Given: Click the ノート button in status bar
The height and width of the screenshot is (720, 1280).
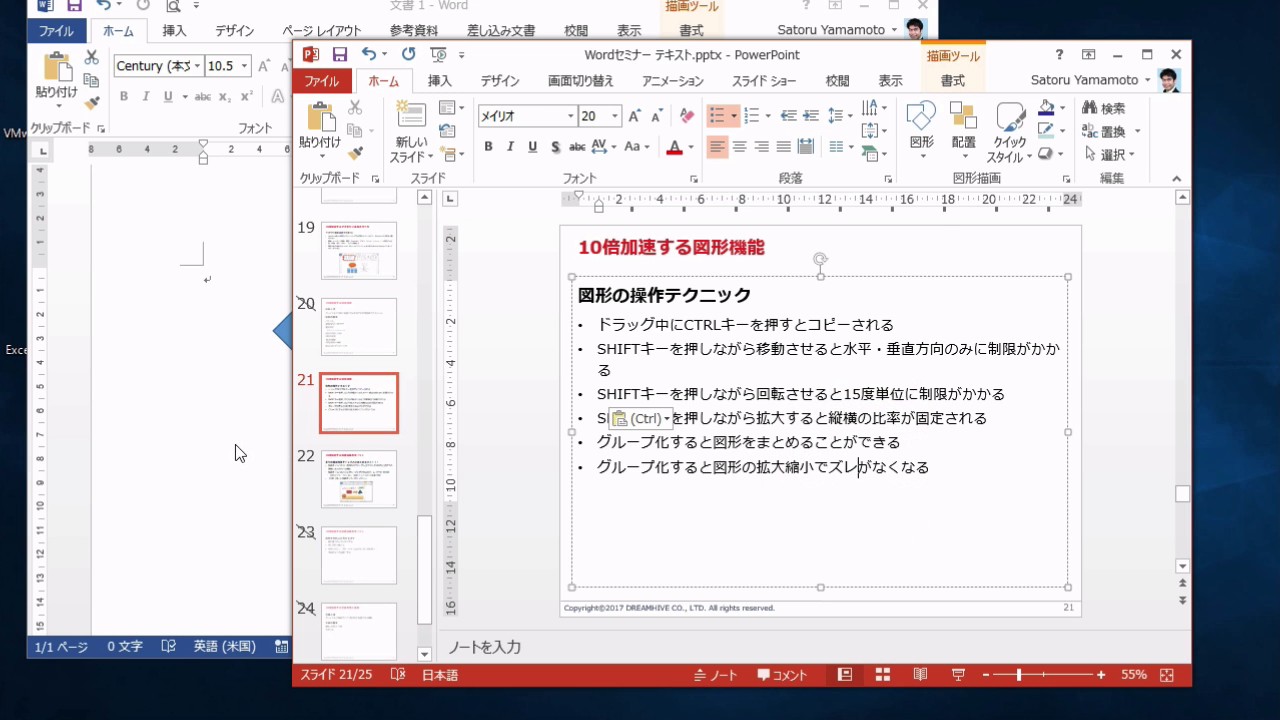Looking at the screenshot, I should [716, 675].
